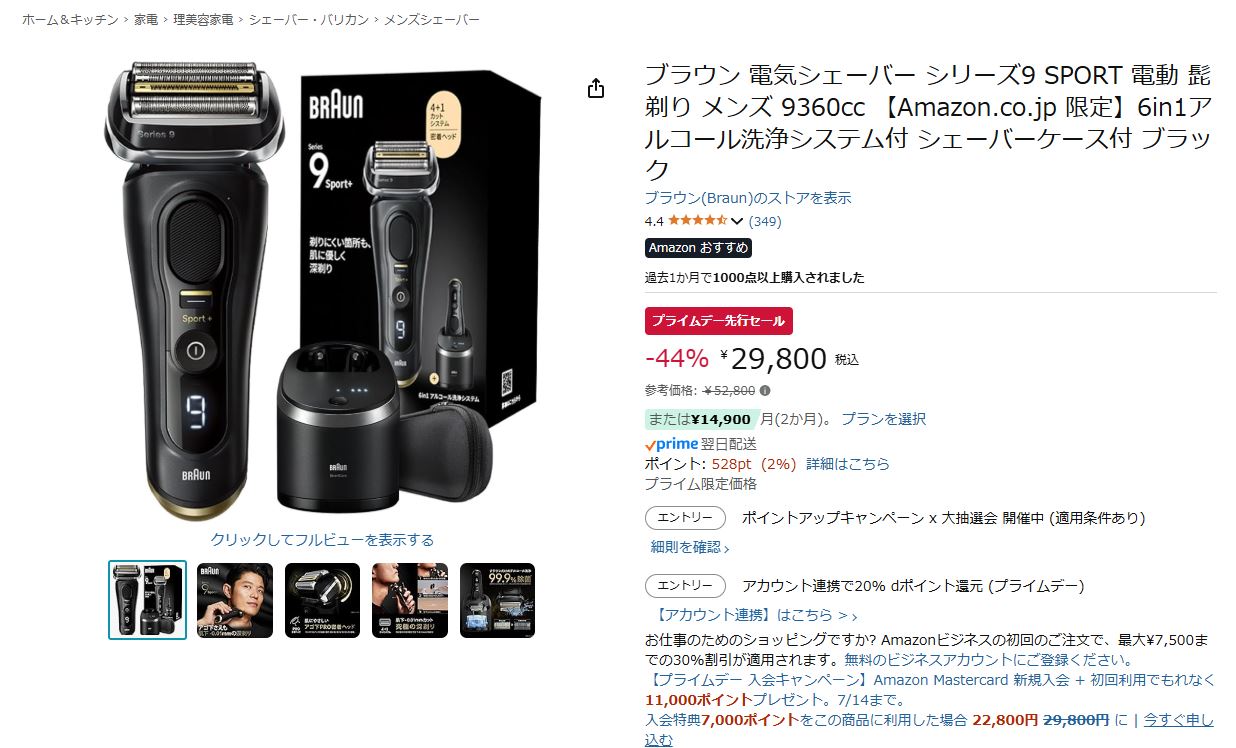Visit ブラウン(Braun)のストアを表示 link
Viewport: 1236px width, 748px height.
point(748,198)
